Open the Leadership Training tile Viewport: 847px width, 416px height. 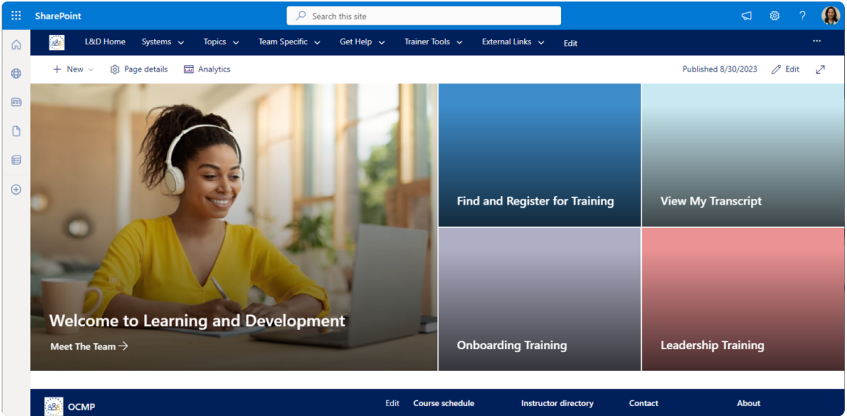tap(743, 299)
